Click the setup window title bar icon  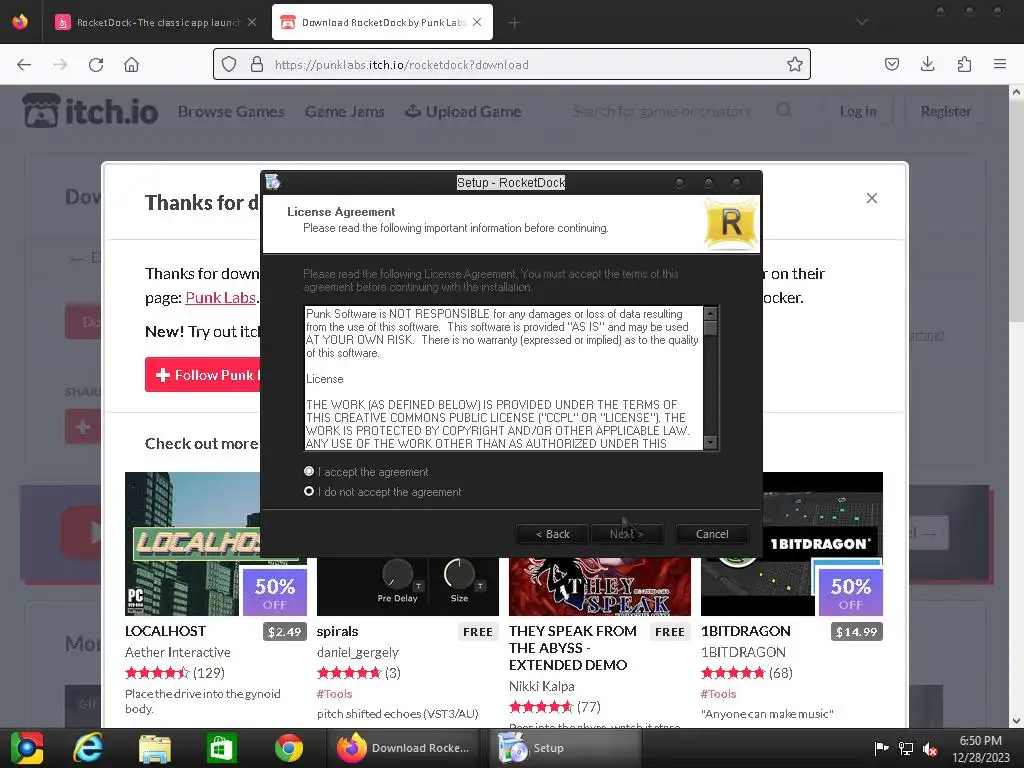[x=273, y=182]
